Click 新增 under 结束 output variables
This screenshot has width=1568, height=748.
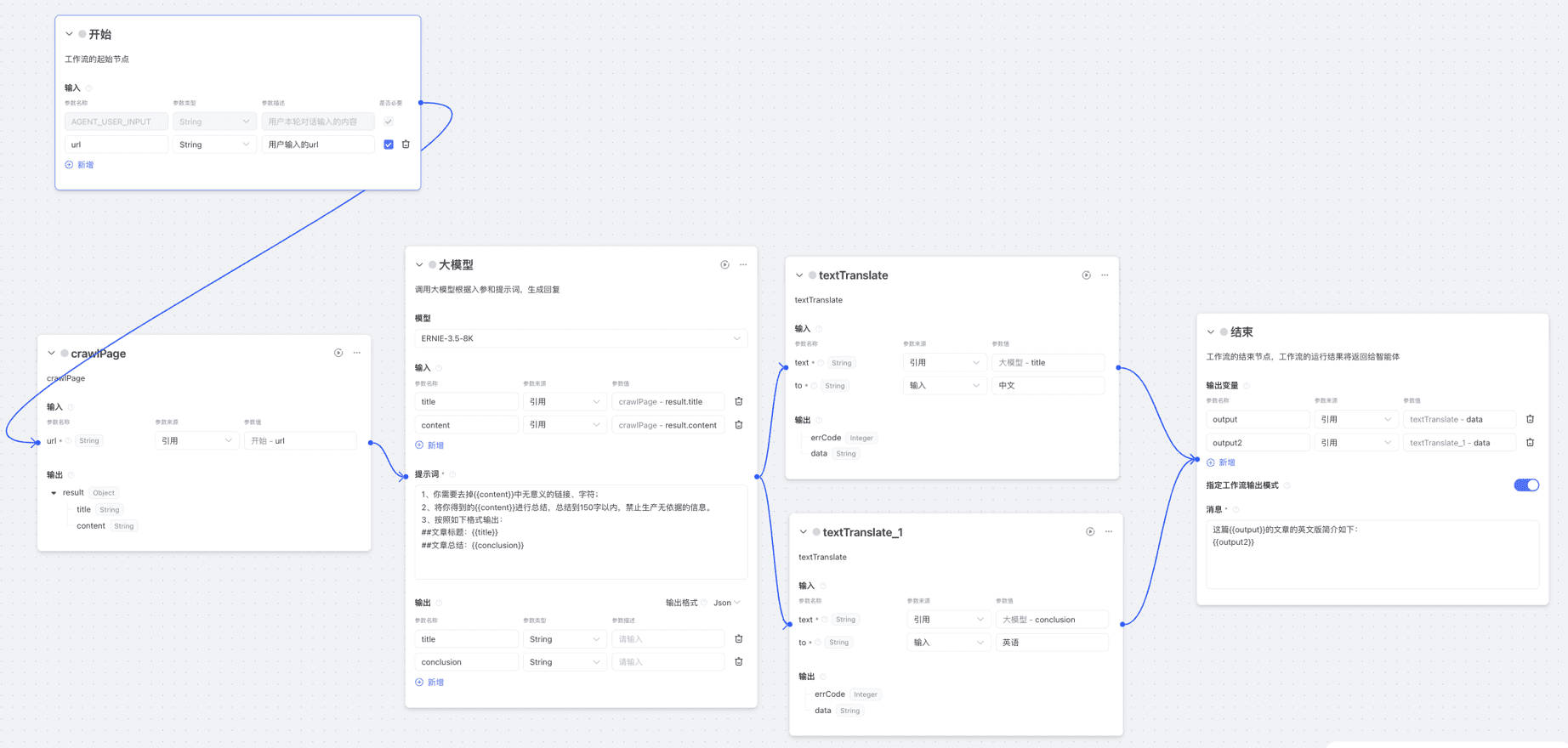pyautogui.click(x=1221, y=462)
